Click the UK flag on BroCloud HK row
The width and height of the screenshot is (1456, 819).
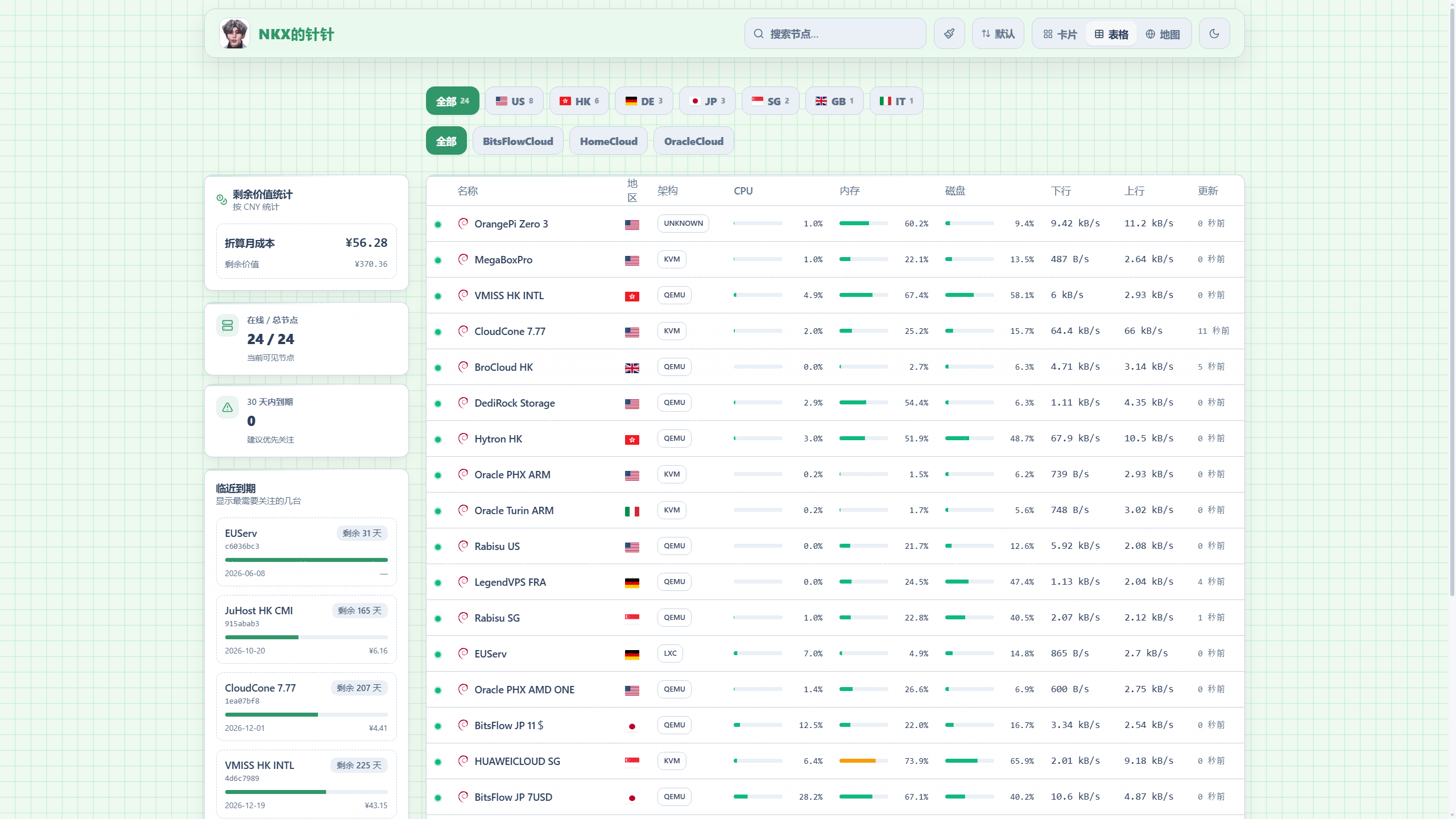pos(632,368)
